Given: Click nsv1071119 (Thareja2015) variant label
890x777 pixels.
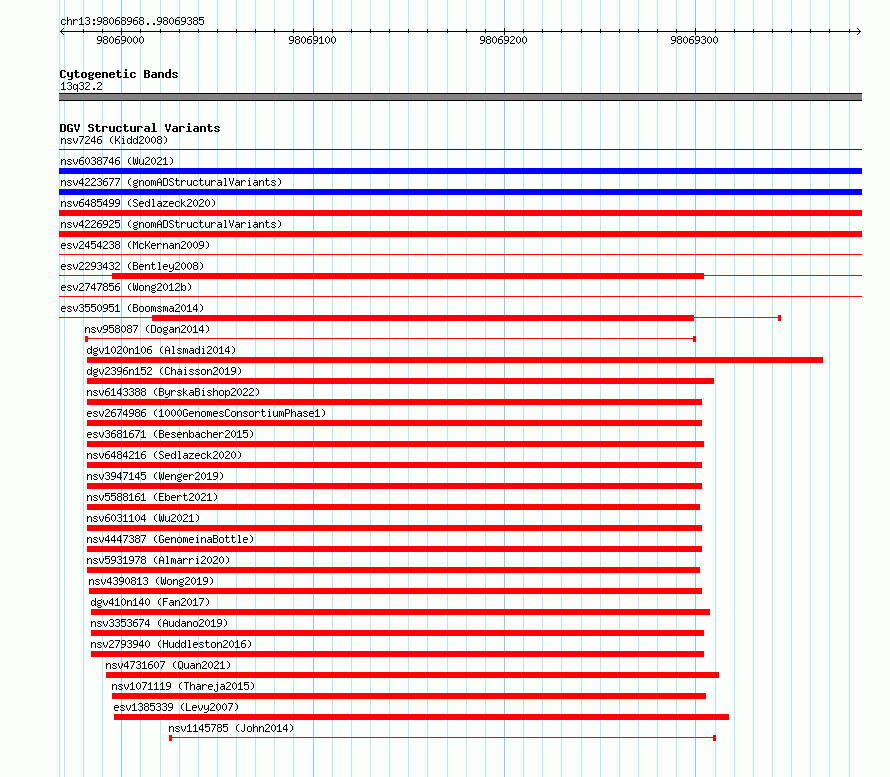Looking at the screenshot, I should coord(183,686).
